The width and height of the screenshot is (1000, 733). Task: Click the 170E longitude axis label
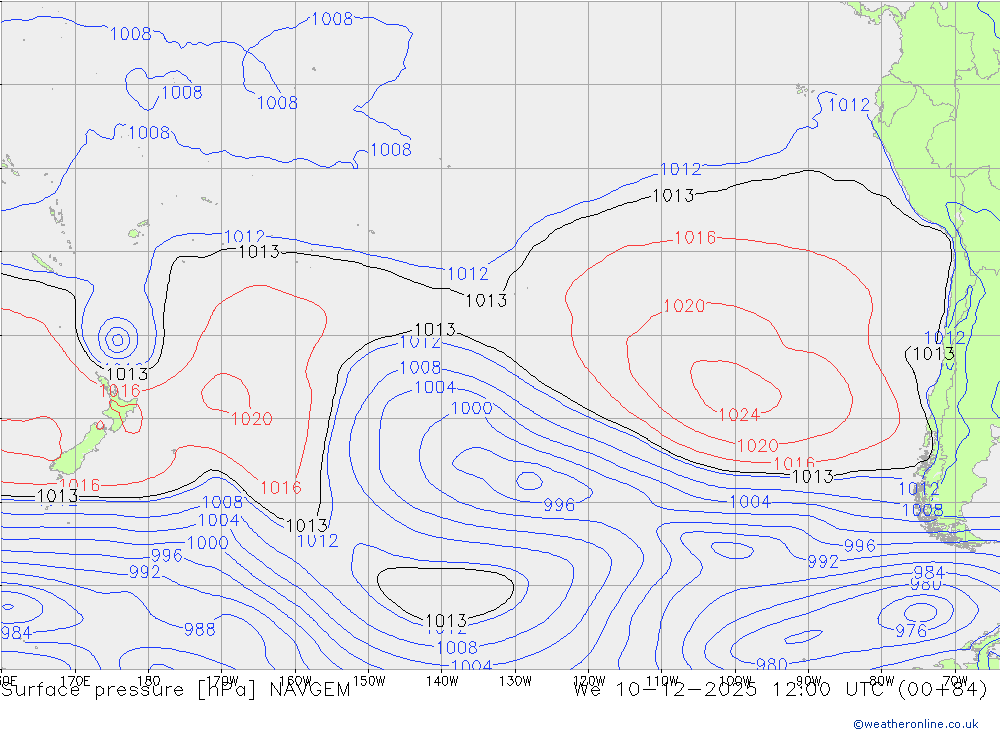point(75,681)
